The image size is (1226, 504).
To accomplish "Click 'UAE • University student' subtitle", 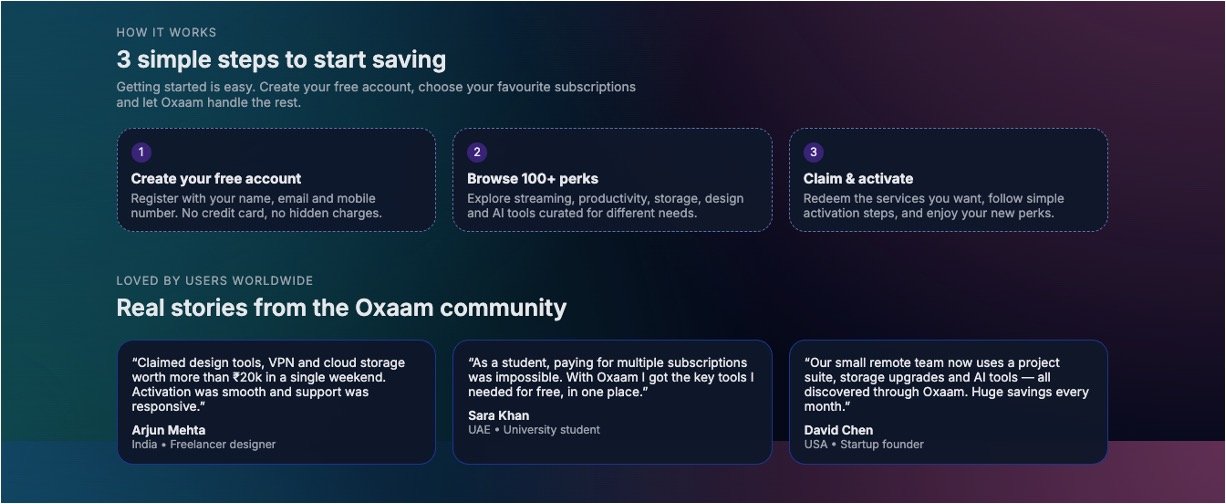I will click(x=534, y=430).
